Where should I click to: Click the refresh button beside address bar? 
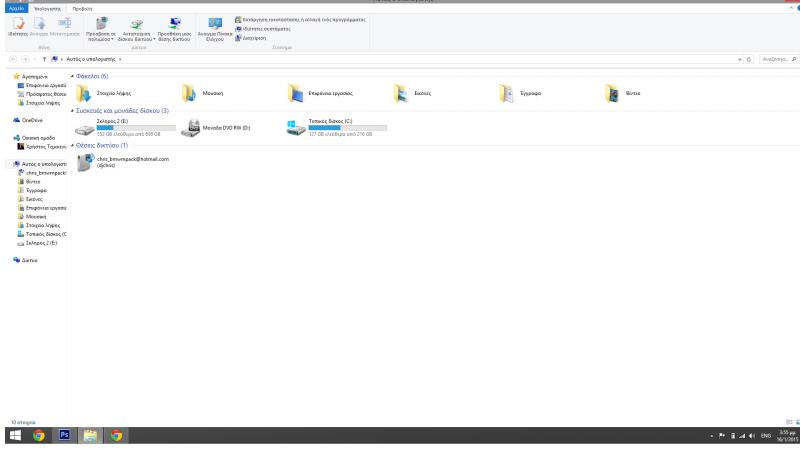tap(750, 60)
